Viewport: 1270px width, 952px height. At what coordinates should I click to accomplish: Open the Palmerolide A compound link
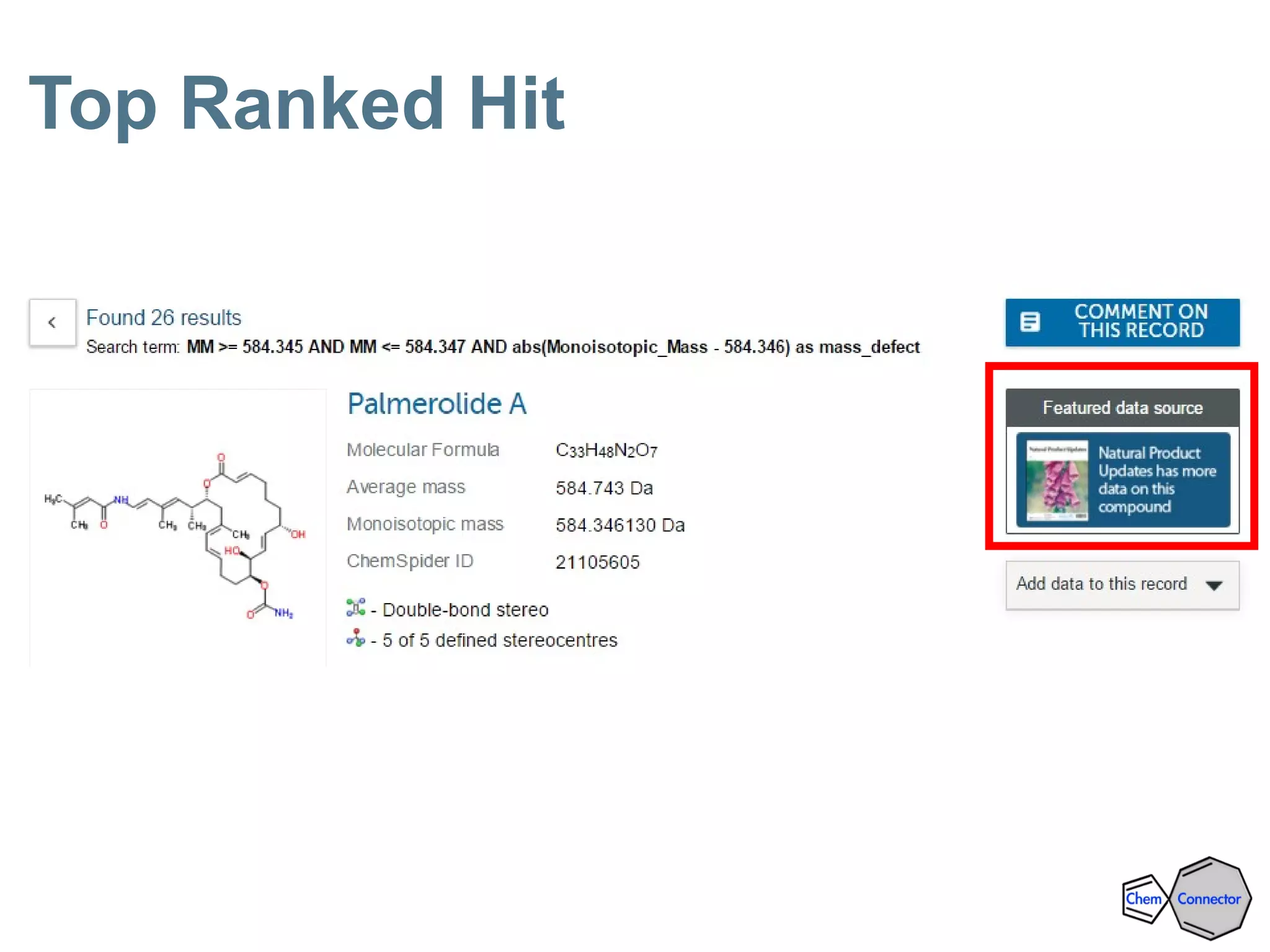coord(437,404)
